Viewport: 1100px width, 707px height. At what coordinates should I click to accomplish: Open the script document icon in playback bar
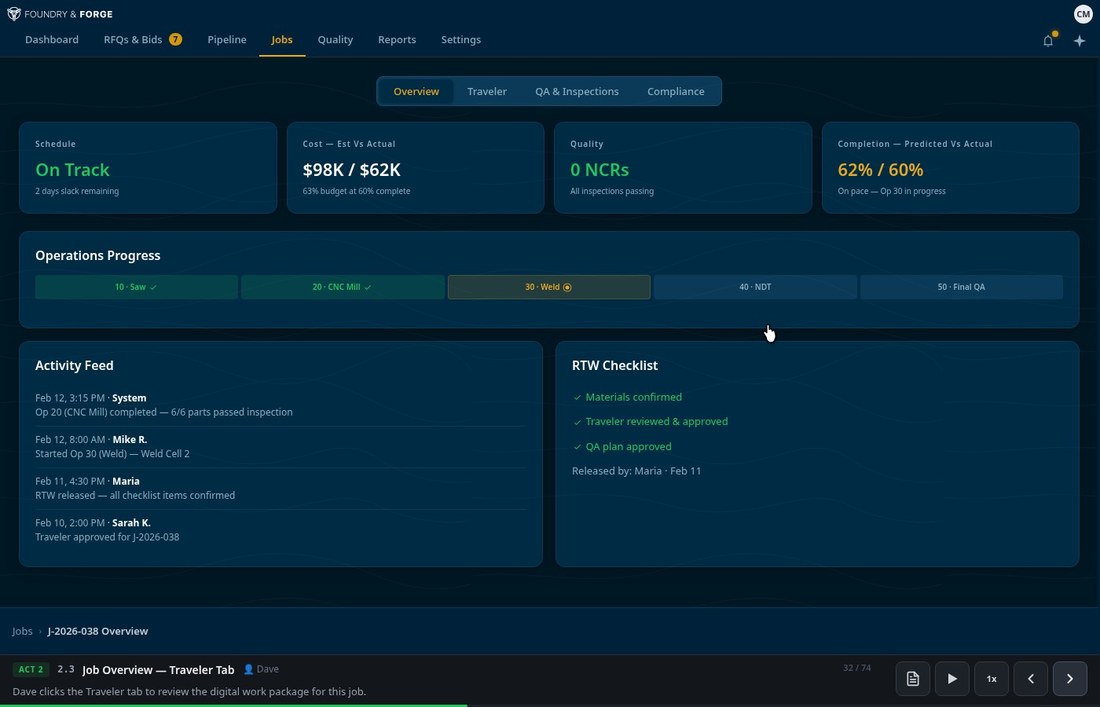(912, 678)
